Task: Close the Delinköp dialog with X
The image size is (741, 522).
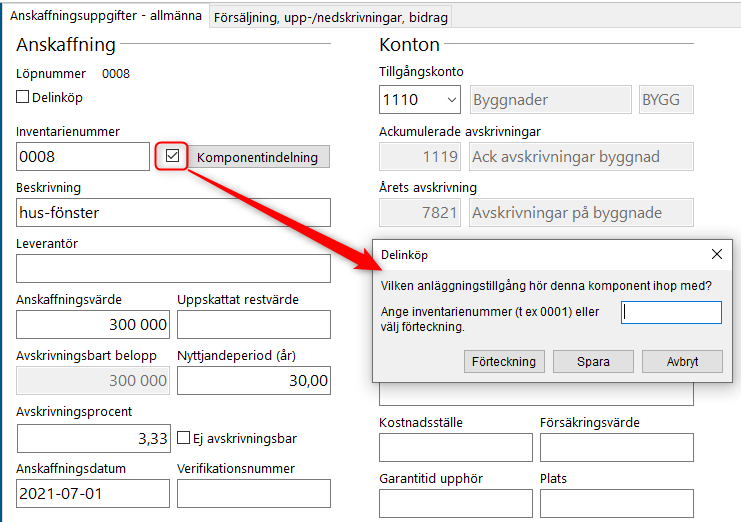Action: click(716, 254)
